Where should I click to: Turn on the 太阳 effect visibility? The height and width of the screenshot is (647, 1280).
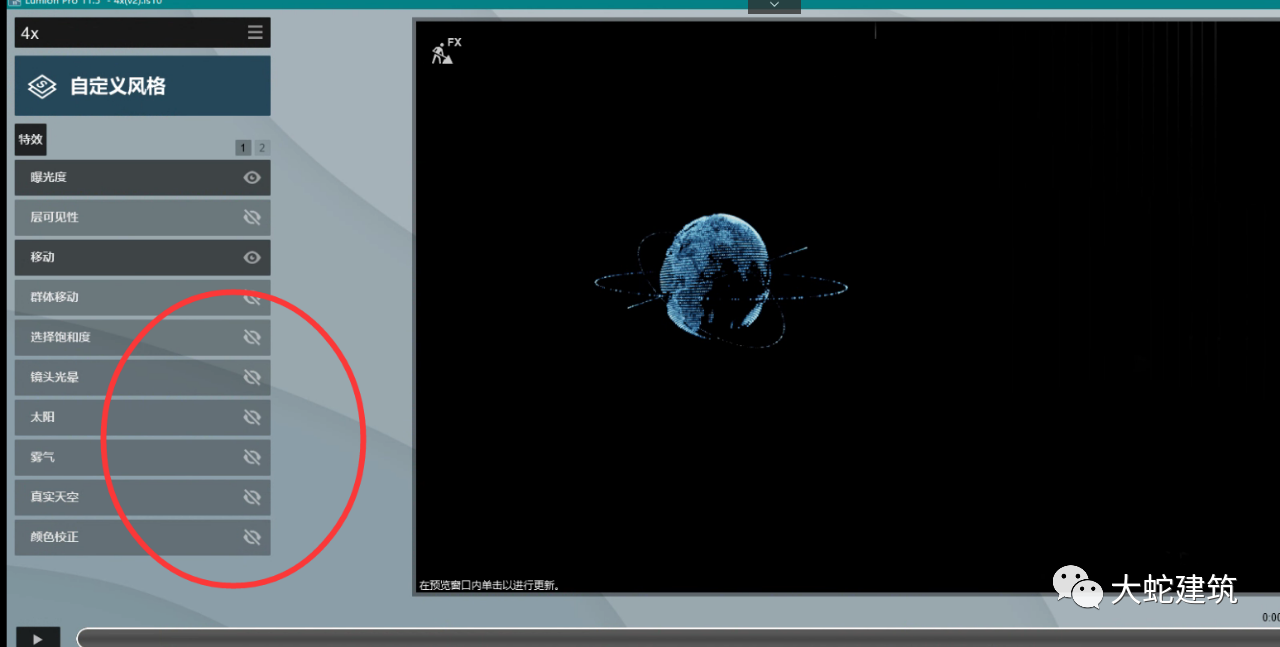pos(252,417)
